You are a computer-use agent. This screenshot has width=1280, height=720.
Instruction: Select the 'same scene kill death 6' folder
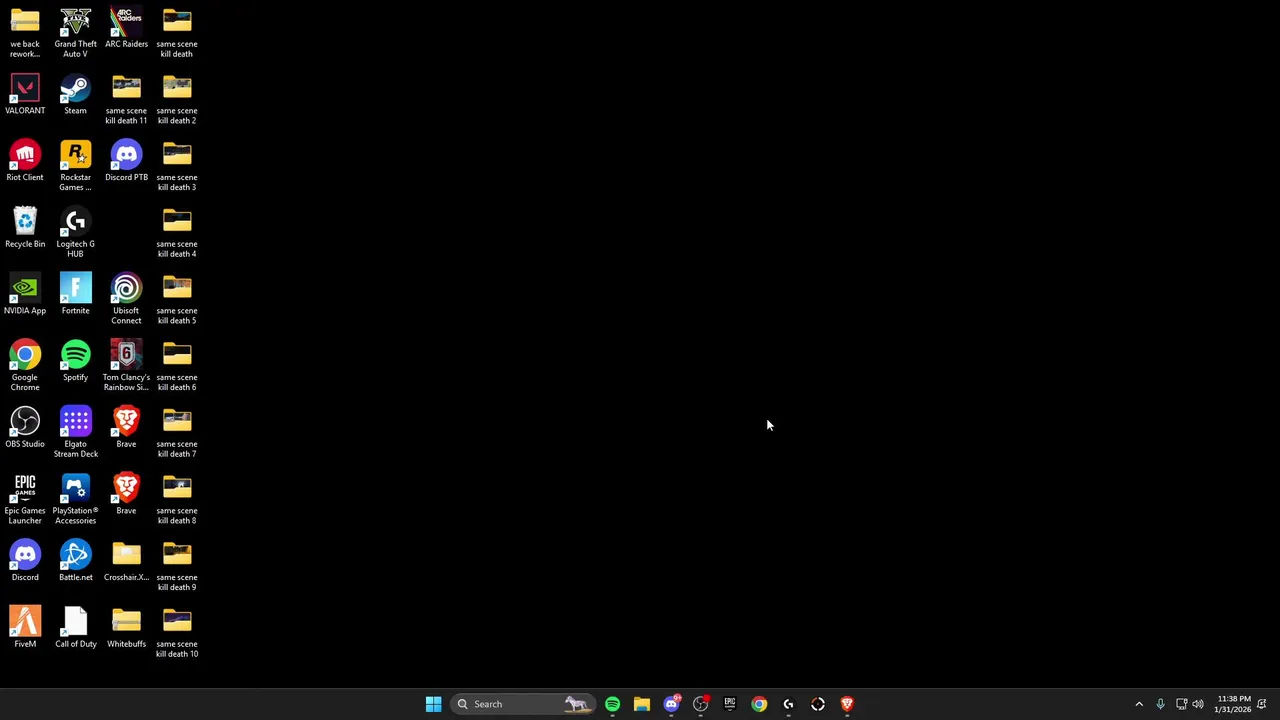click(177, 366)
